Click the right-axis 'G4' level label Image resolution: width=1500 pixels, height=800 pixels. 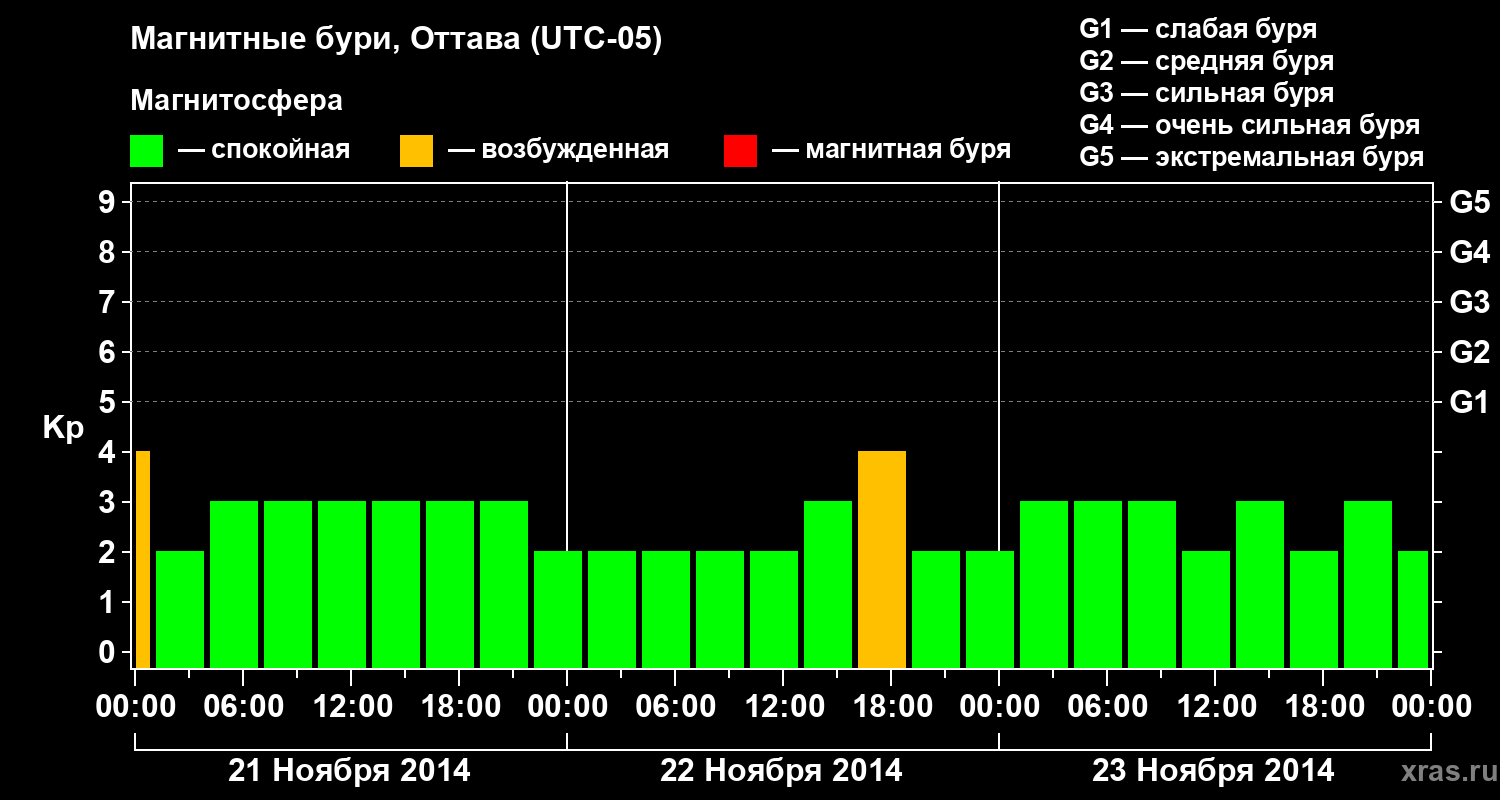click(1469, 253)
